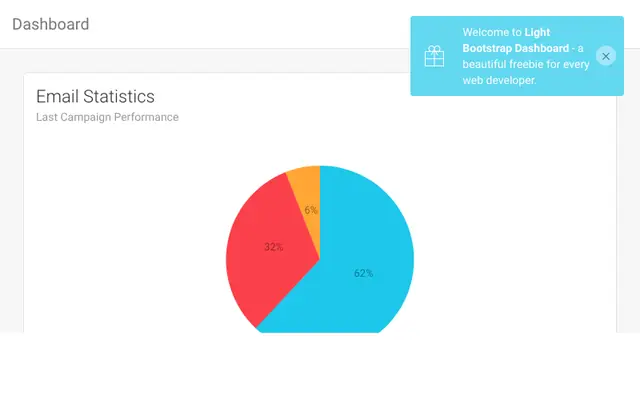Click "Welcome to" text in the notification
The image size is (640, 400).
[492, 32]
